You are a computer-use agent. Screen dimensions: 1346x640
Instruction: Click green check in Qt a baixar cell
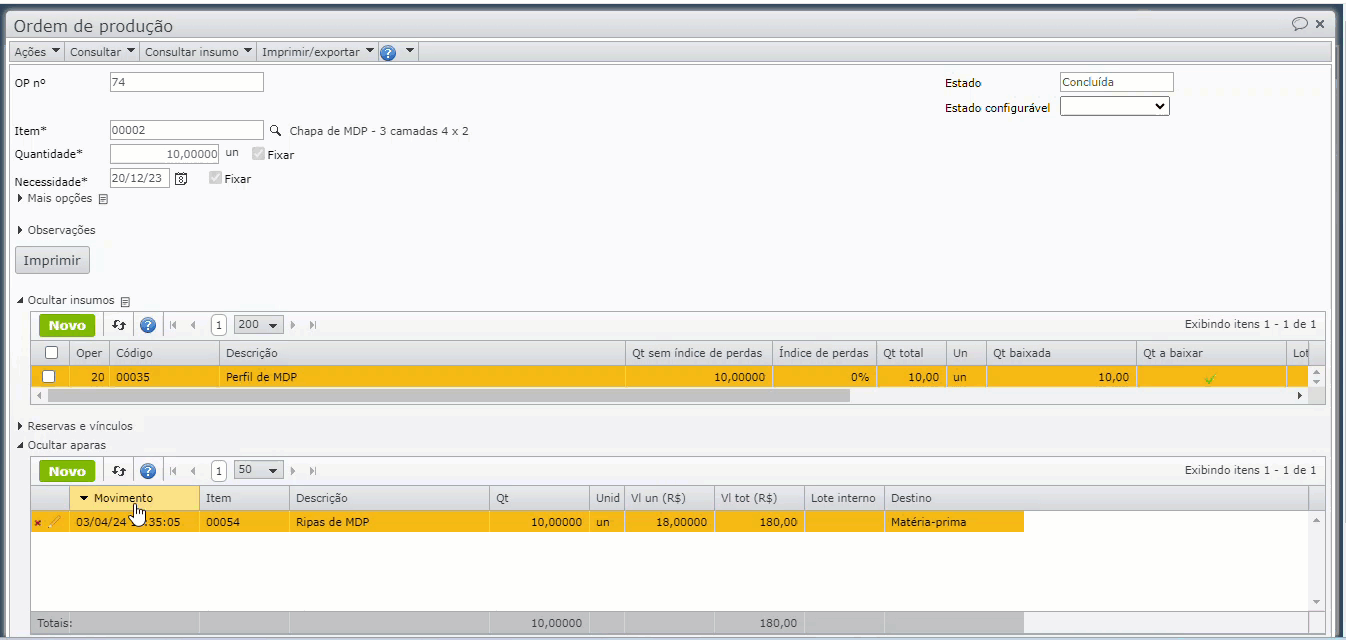point(1209,378)
